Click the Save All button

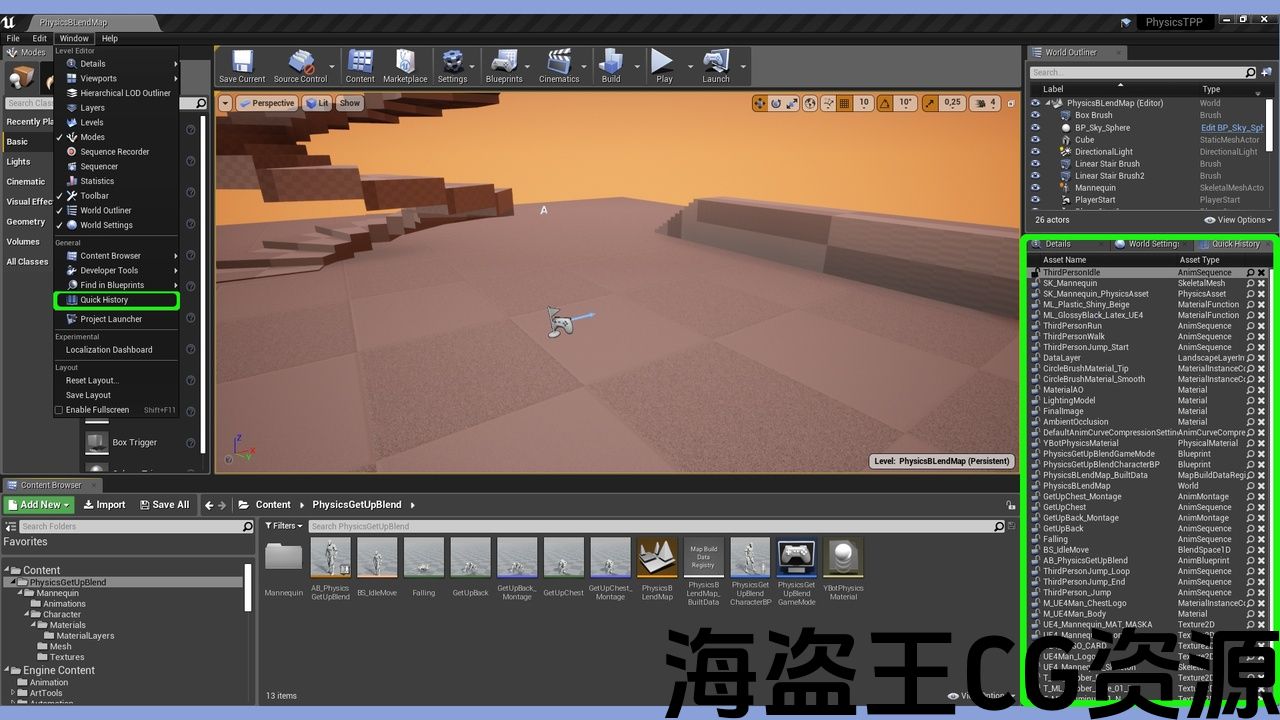164,505
